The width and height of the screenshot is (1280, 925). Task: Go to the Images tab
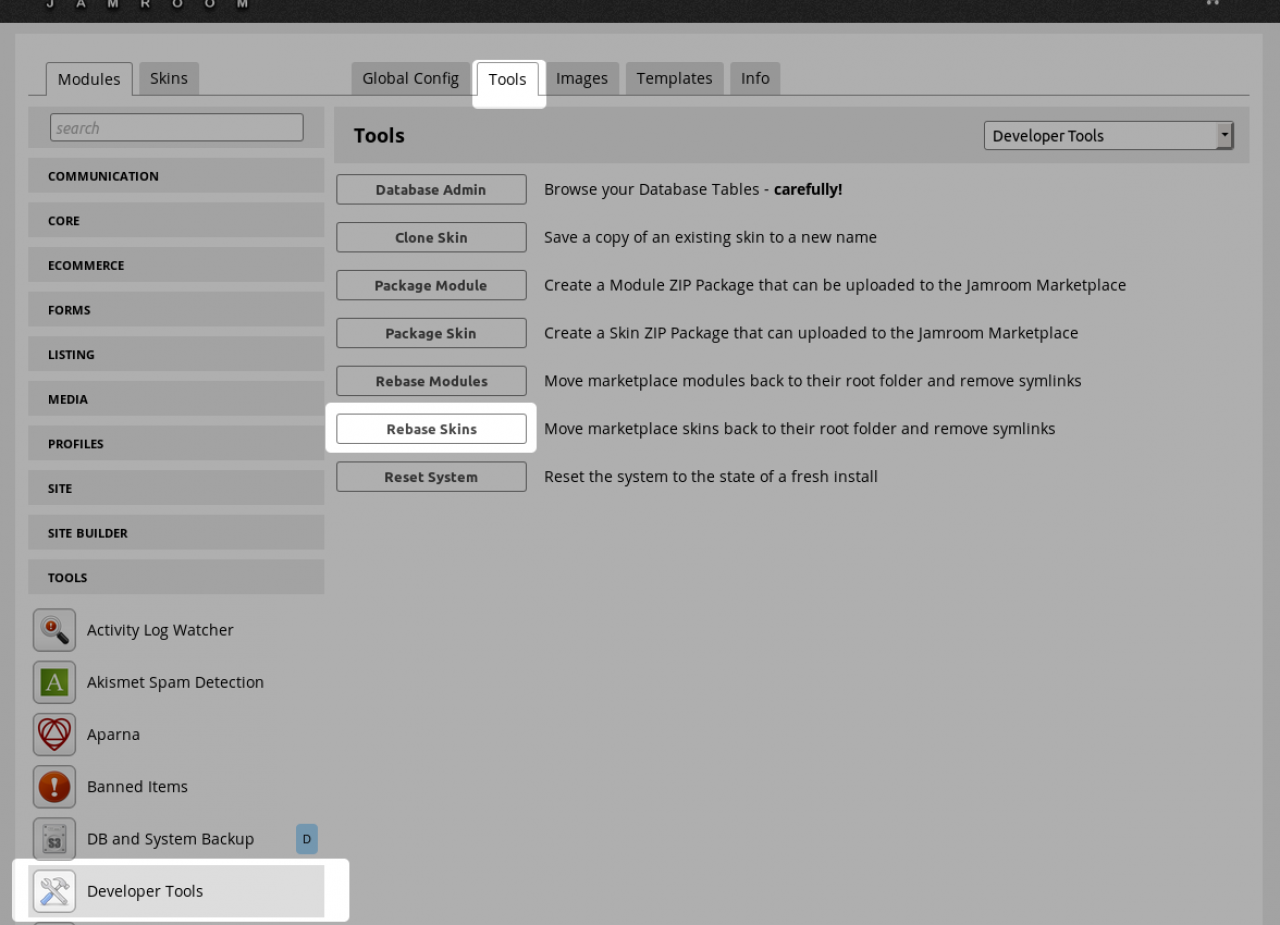[x=582, y=78]
